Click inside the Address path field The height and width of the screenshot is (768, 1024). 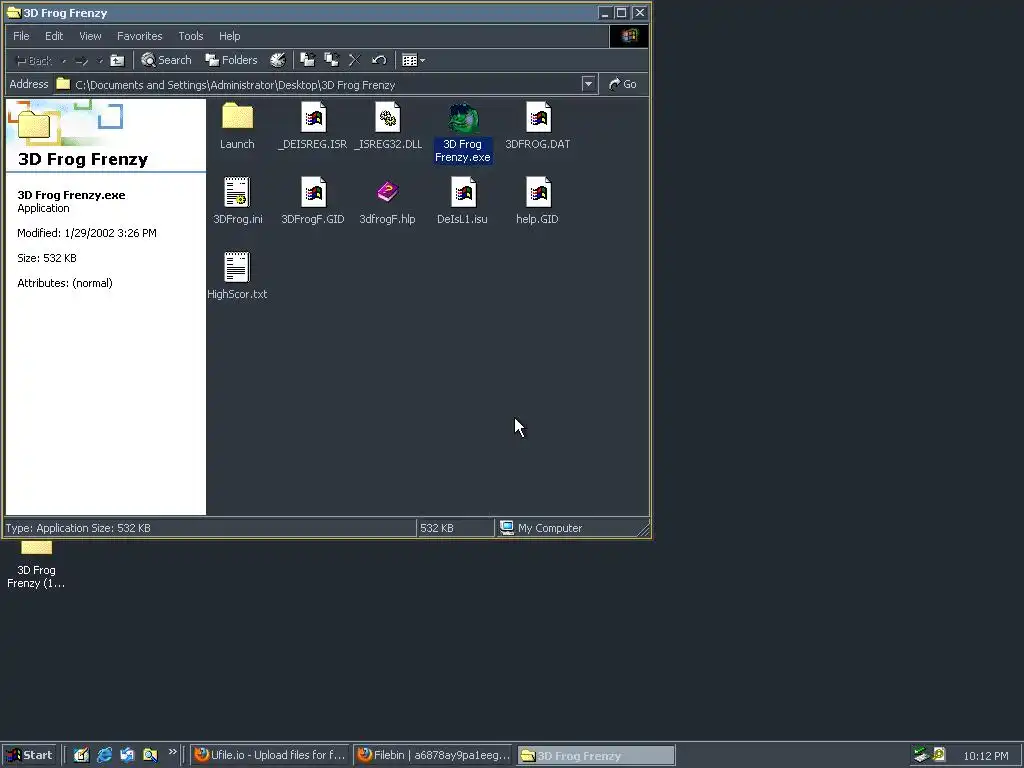tap(317, 84)
